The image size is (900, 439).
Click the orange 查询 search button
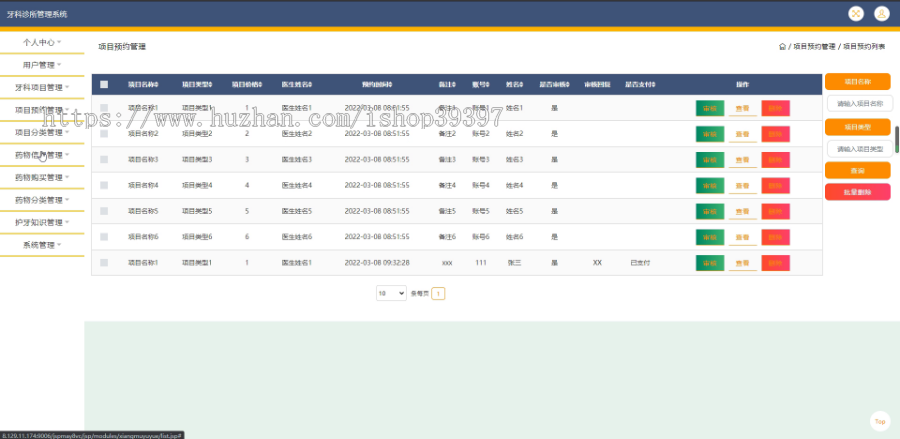858,170
